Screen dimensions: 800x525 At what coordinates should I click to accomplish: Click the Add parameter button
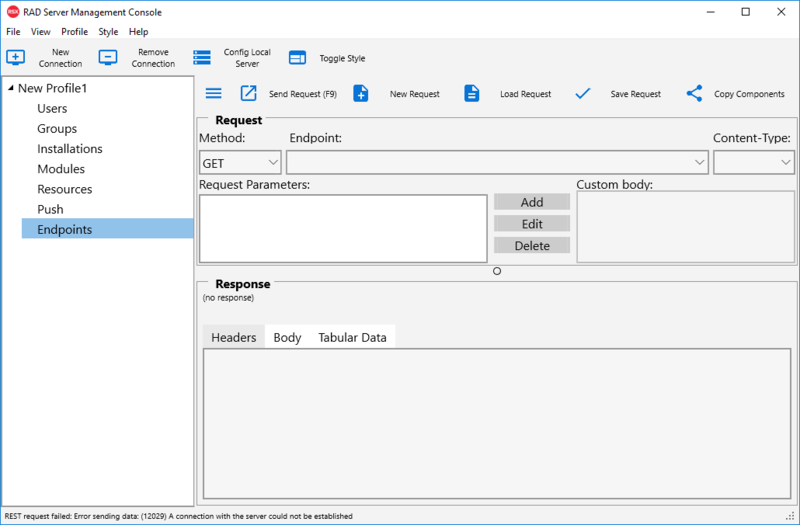click(x=532, y=202)
